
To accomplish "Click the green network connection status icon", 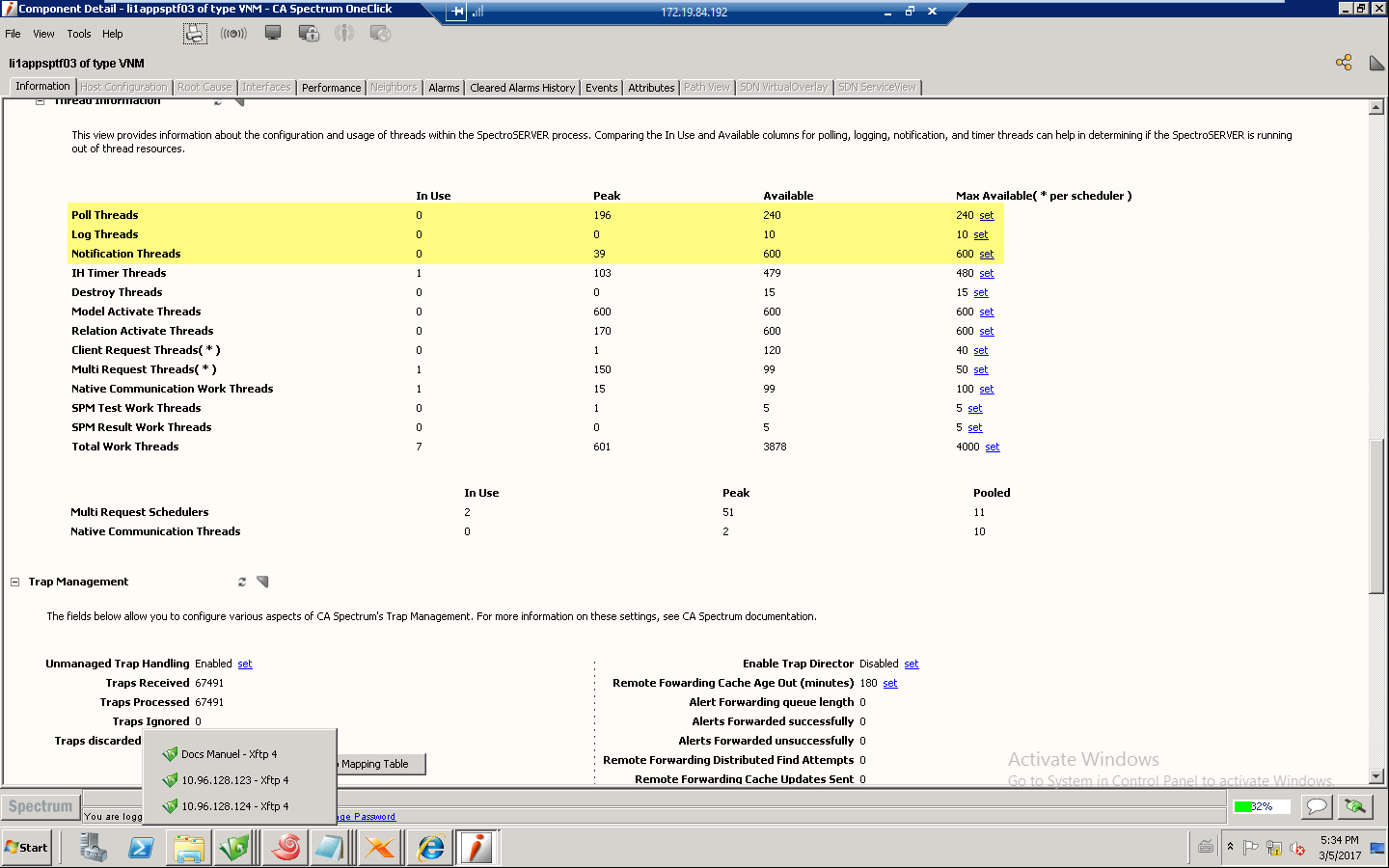I will [x=1355, y=805].
